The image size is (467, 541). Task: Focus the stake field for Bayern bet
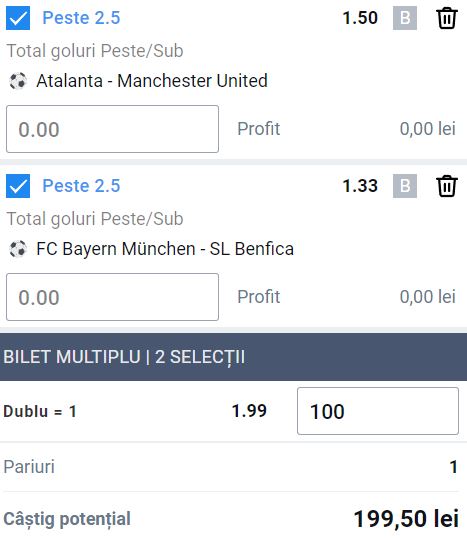pyautogui.click(x=112, y=297)
